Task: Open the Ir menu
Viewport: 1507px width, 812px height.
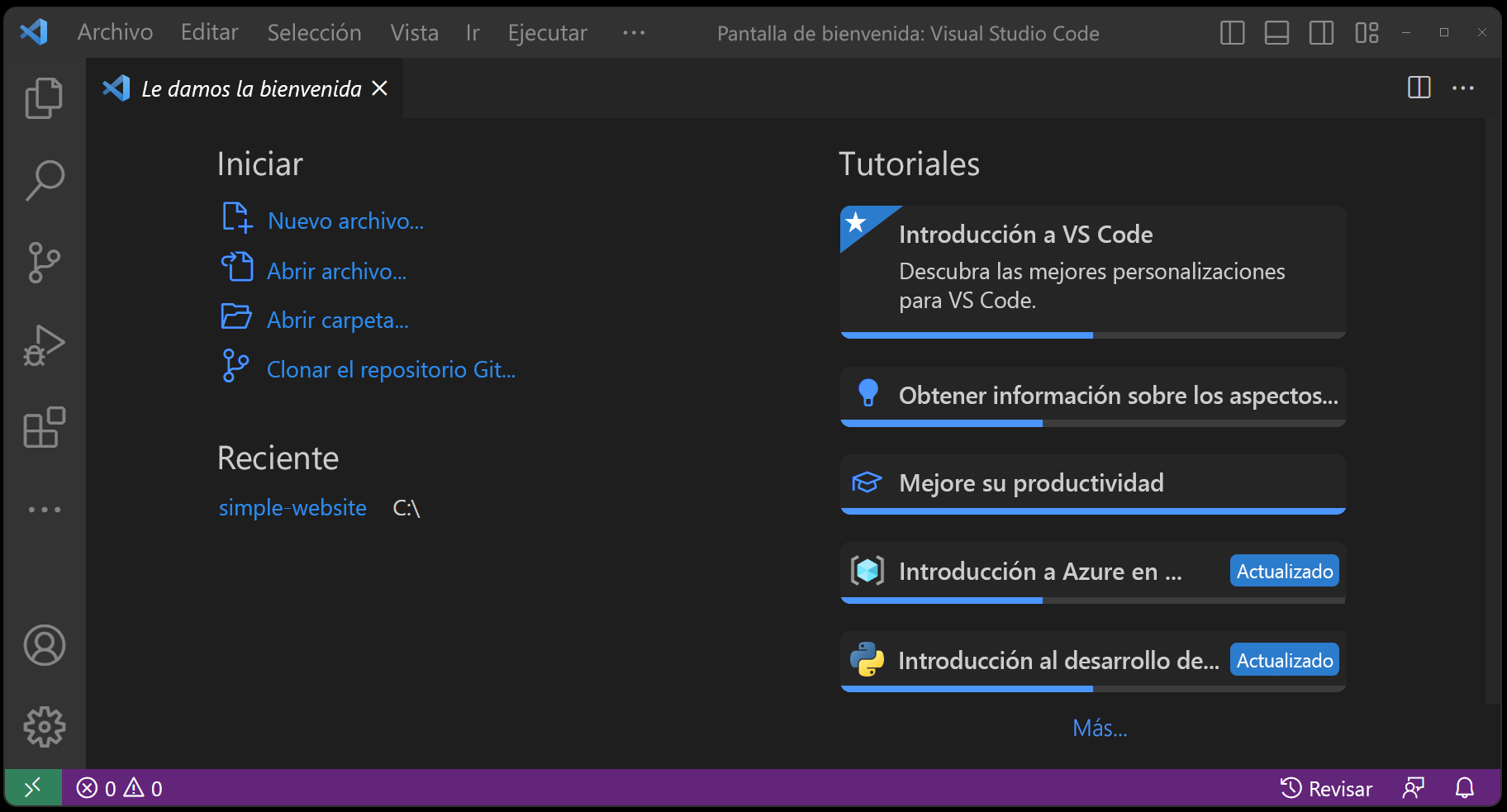Action: [x=473, y=32]
